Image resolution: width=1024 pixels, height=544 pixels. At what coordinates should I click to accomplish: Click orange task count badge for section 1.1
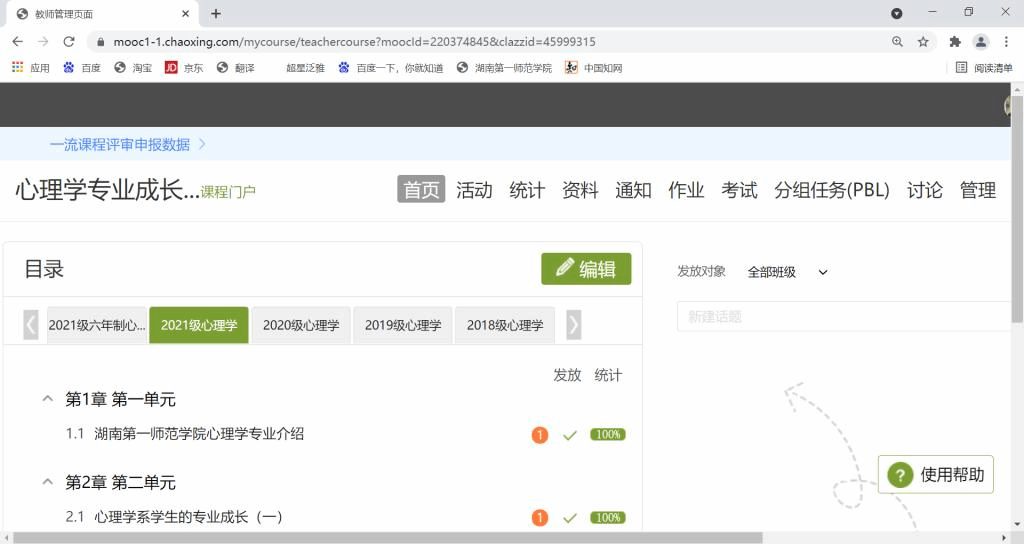point(540,435)
